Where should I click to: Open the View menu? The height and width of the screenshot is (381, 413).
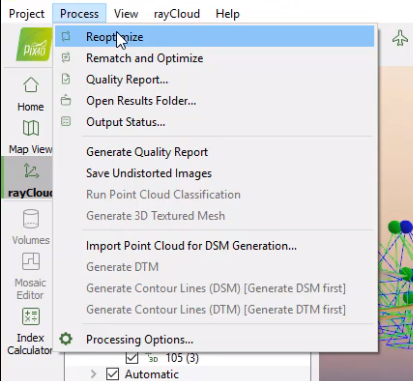point(126,14)
